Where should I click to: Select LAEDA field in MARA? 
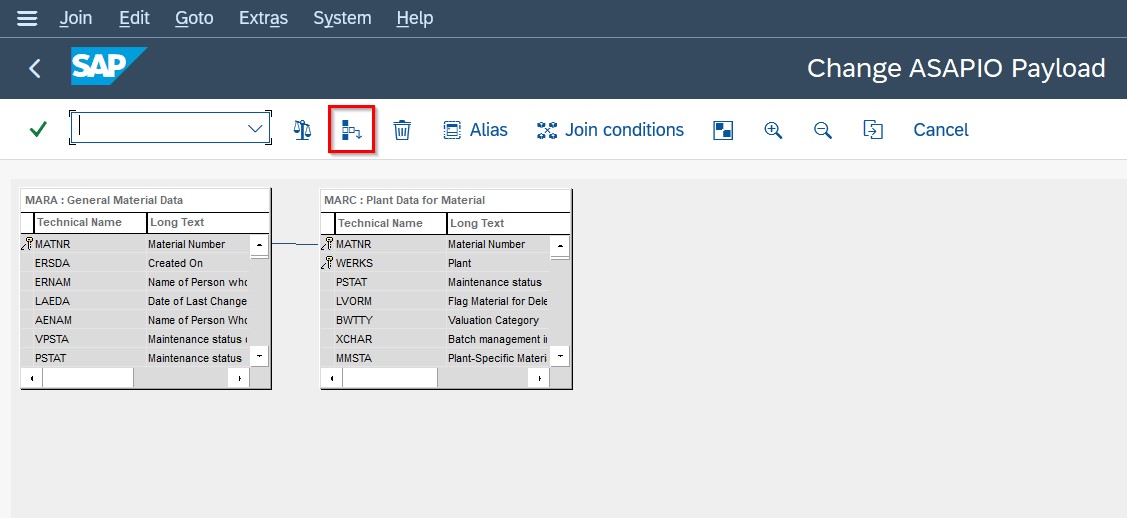point(52,301)
